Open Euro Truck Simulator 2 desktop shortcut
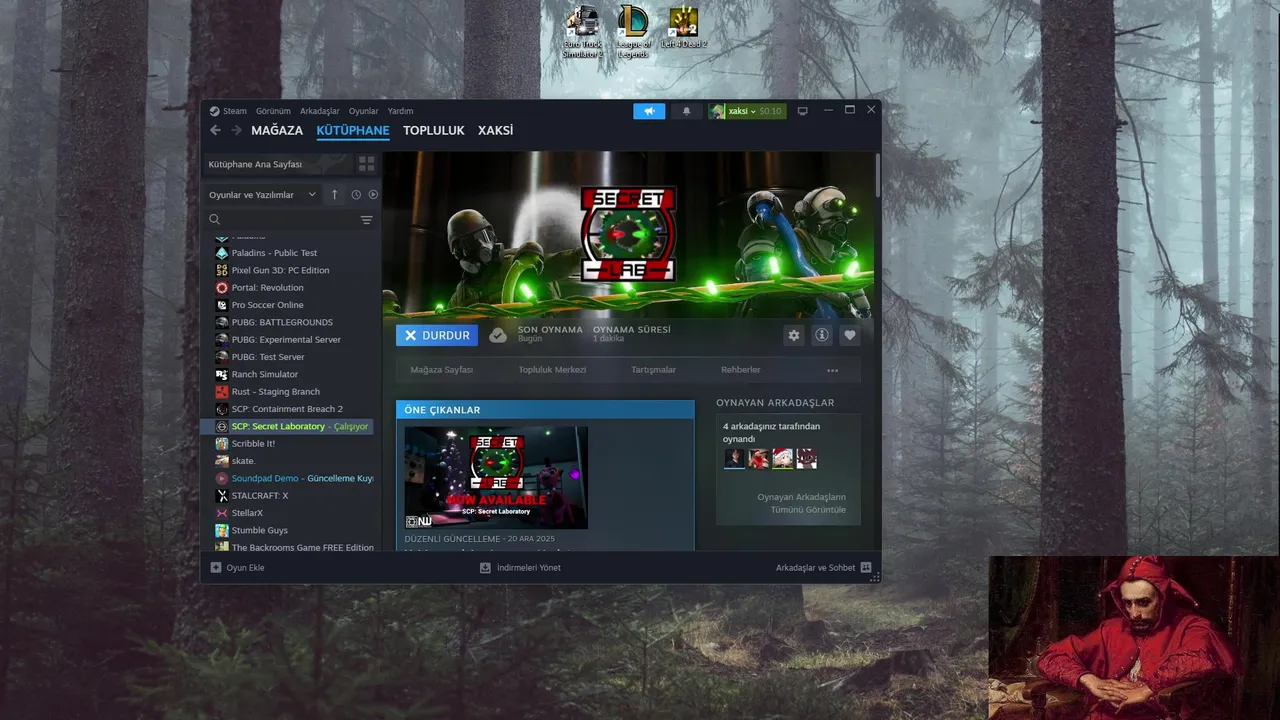This screenshot has width=1280, height=720. (x=582, y=32)
